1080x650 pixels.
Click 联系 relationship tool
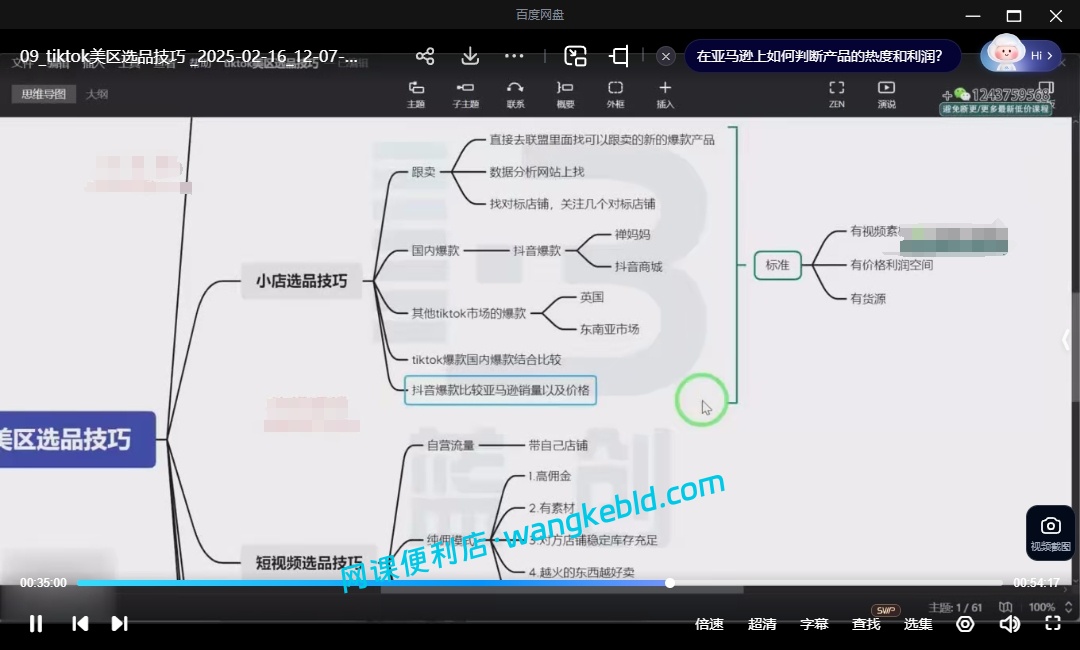(x=515, y=94)
